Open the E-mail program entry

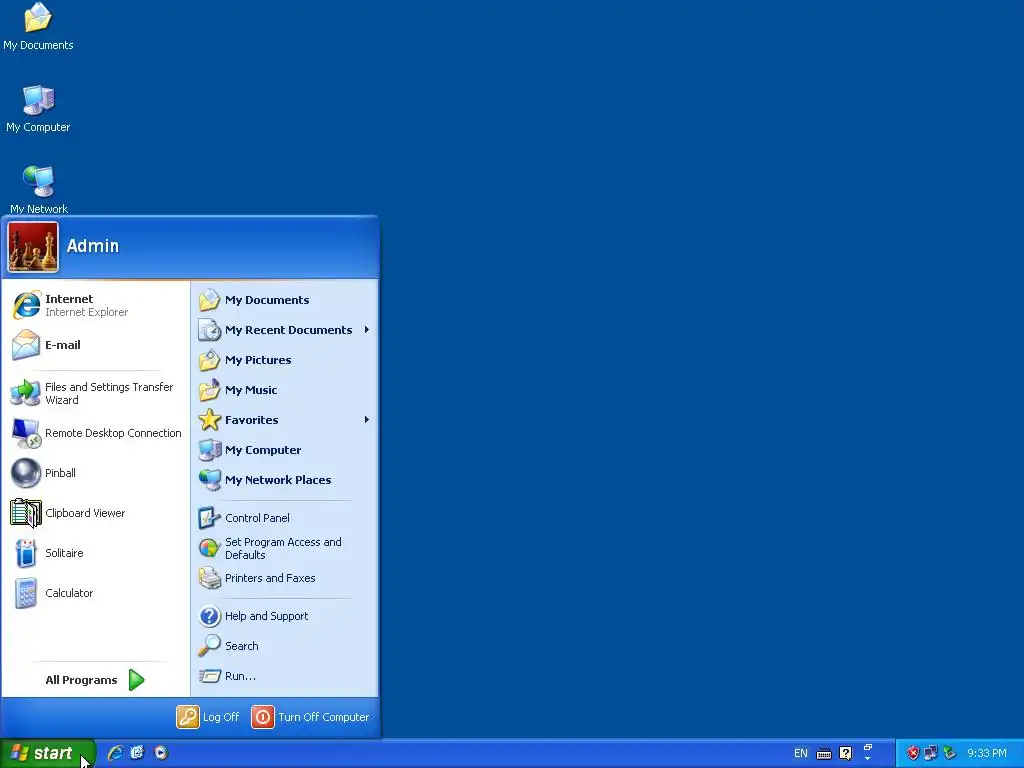point(95,345)
